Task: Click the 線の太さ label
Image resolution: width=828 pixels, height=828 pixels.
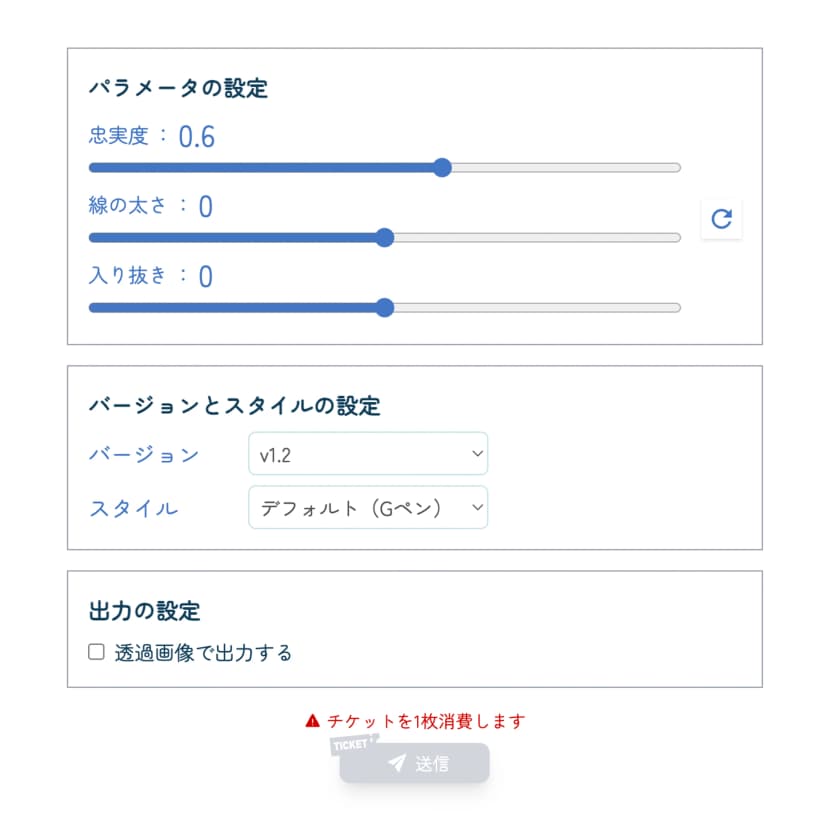Action: [x=125, y=206]
